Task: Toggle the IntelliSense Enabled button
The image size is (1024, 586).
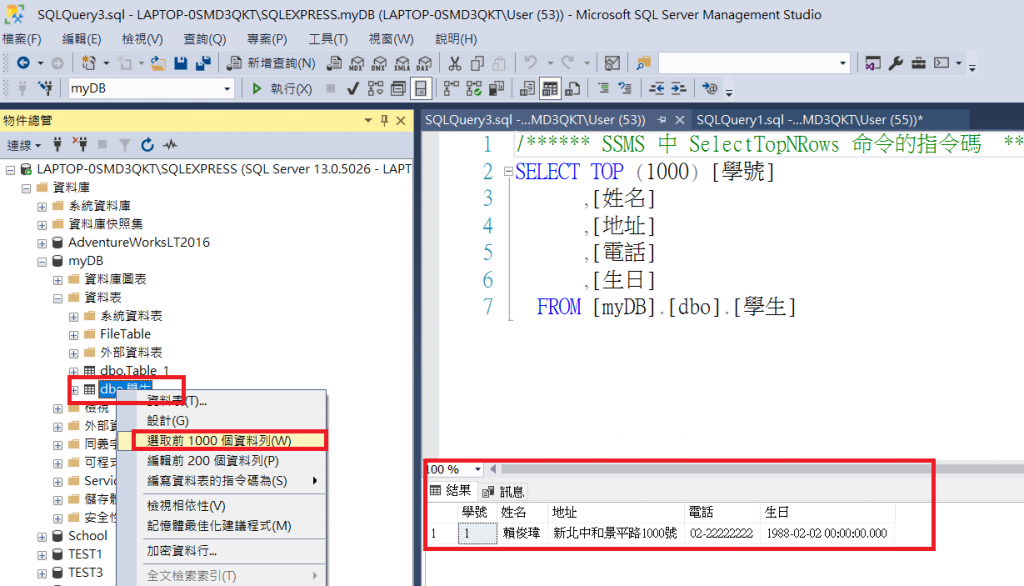Action: pyautogui.click(x=421, y=88)
